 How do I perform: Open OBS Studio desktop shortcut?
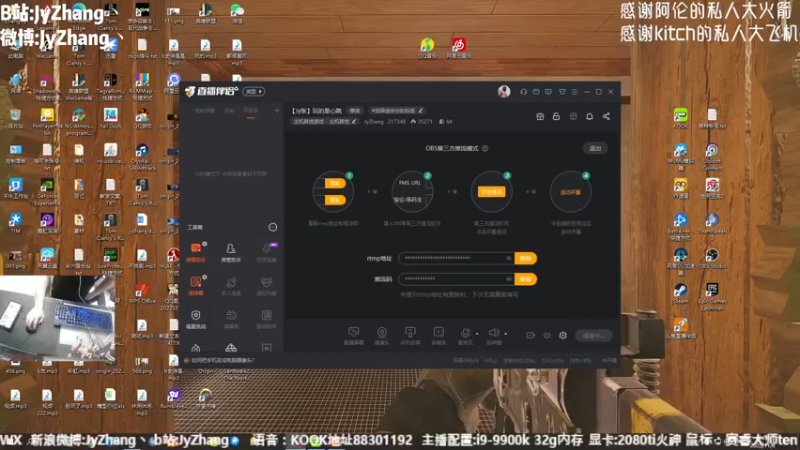[712, 258]
